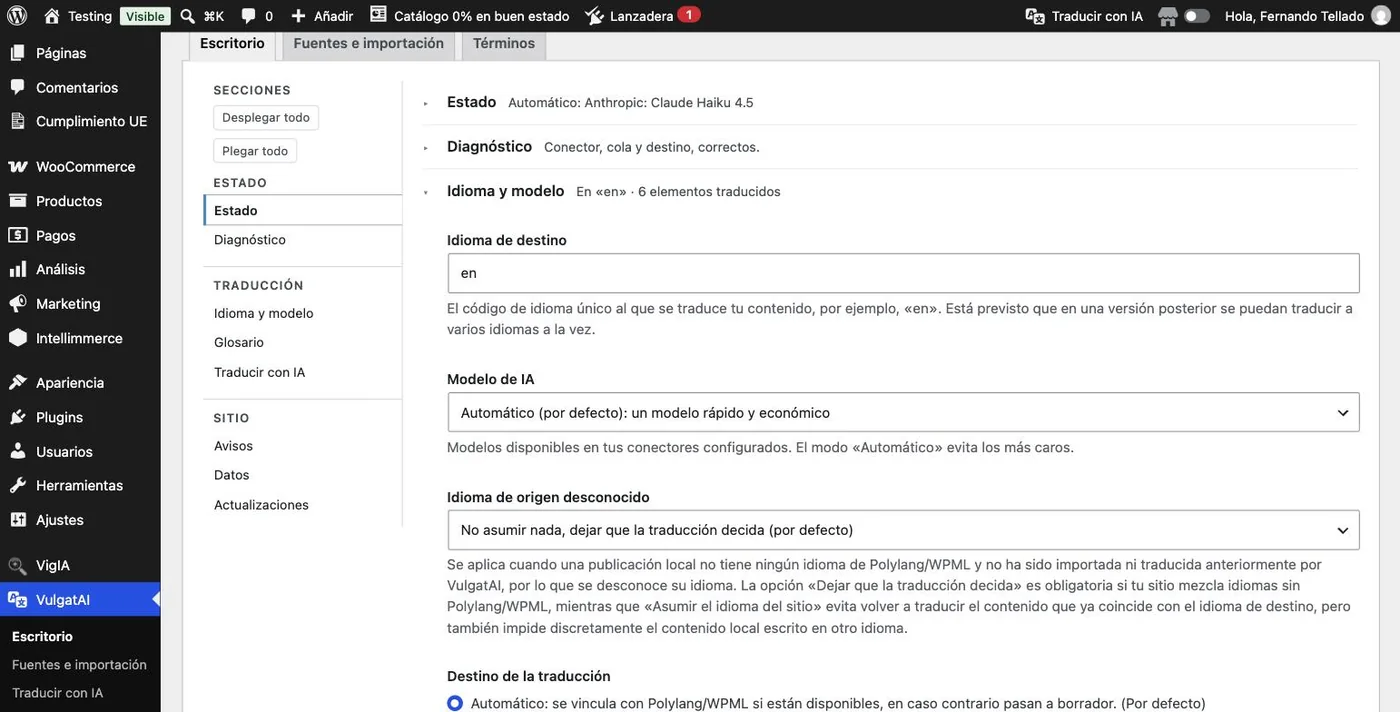Image resolution: width=1400 pixels, height=712 pixels.
Task: Open Traducir con IA sidebar submenu item
Action: [x=57, y=692]
